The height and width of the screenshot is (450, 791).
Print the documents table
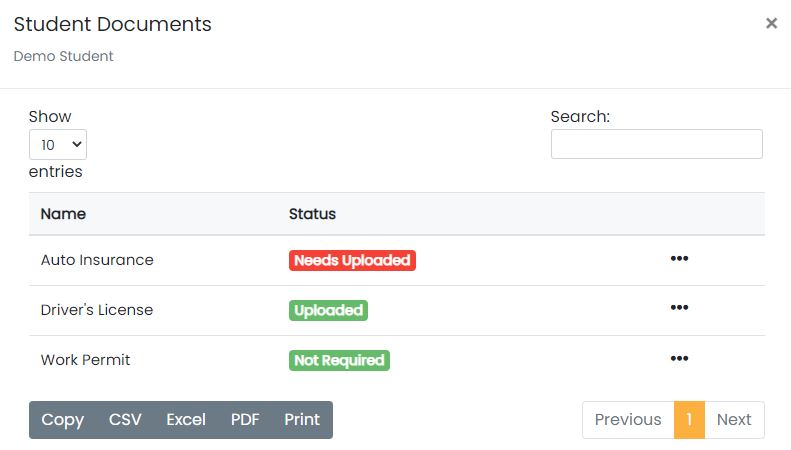(x=302, y=420)
